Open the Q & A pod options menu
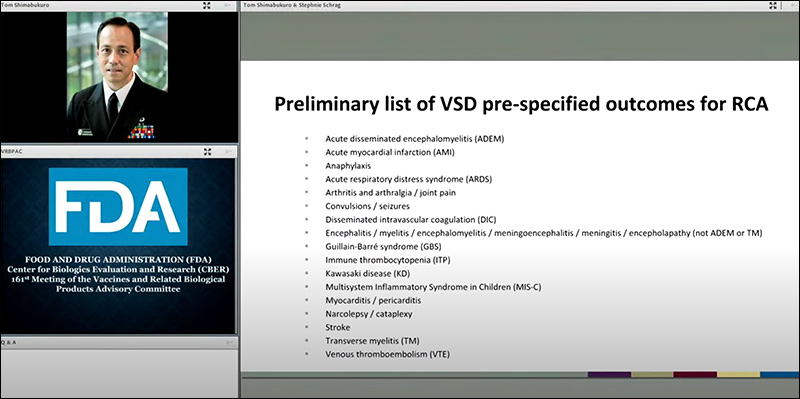Screen dimensions: 800x399 228,342
